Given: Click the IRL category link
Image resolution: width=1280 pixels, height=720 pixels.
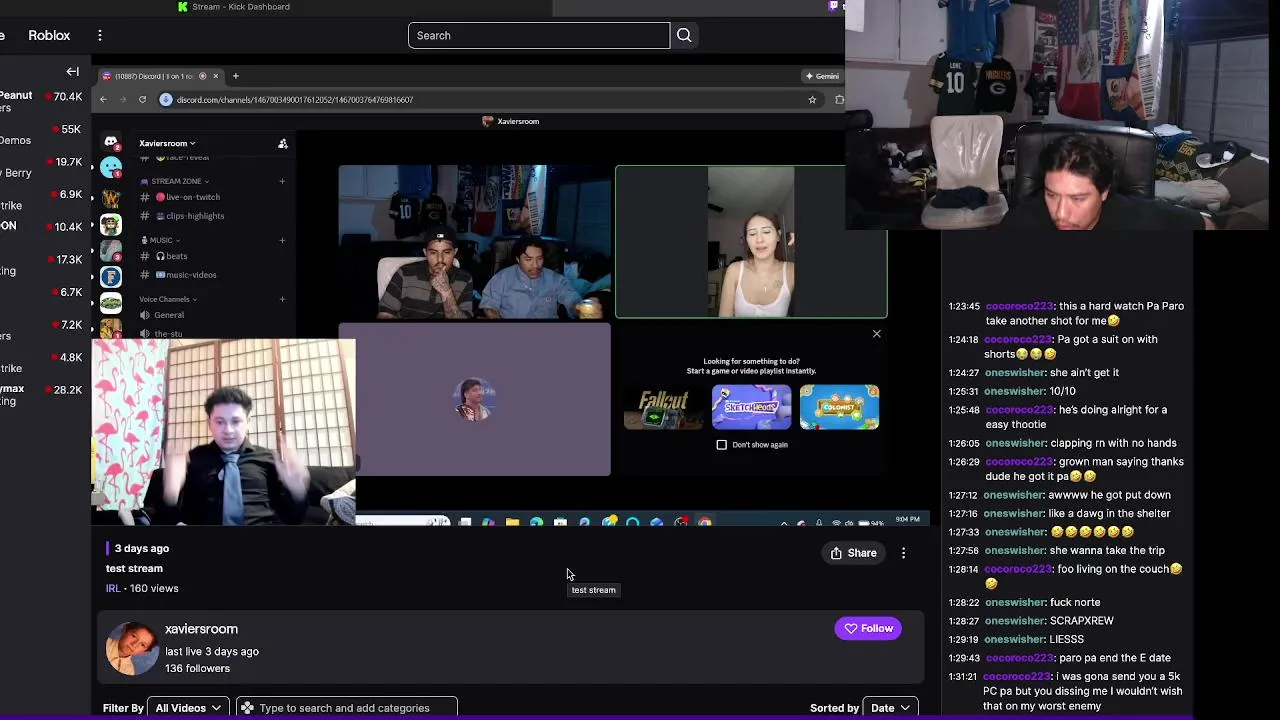Looking at the screenshot, I should [113, 588].
